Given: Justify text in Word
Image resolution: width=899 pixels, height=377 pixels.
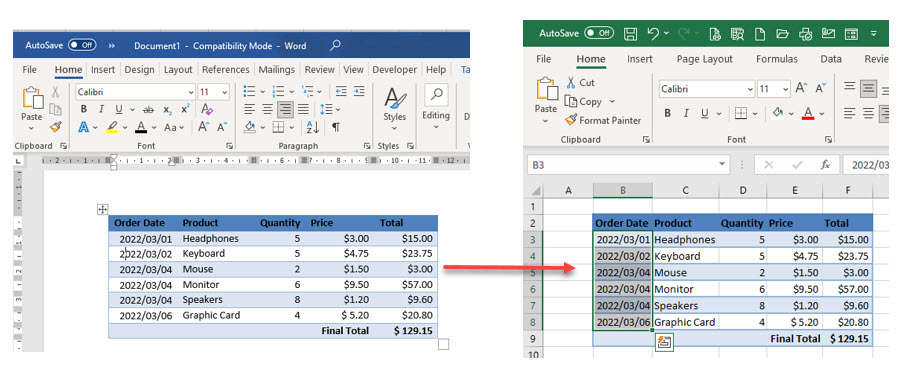Looking at the screenshot, I should click(x=303, y=109).
